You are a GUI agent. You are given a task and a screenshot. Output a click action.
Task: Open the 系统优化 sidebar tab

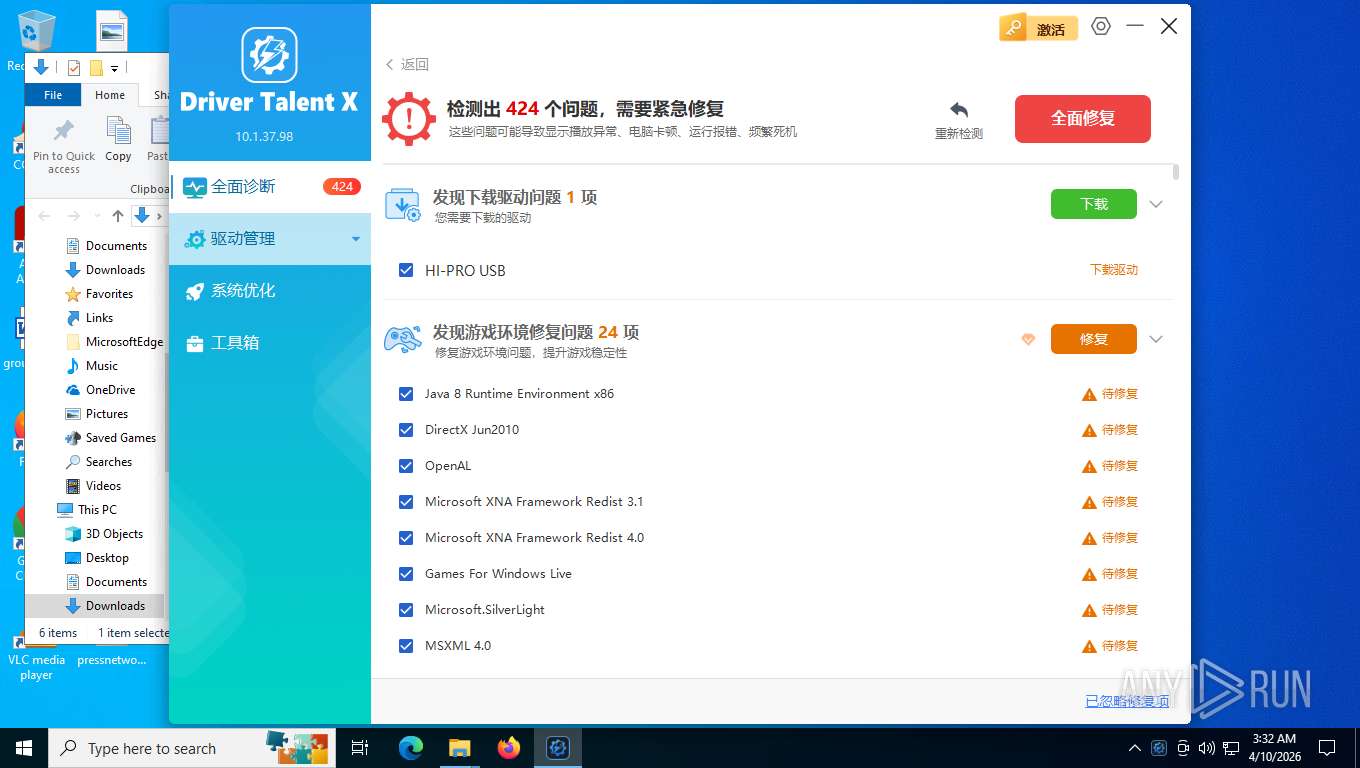tap(270, 291)
